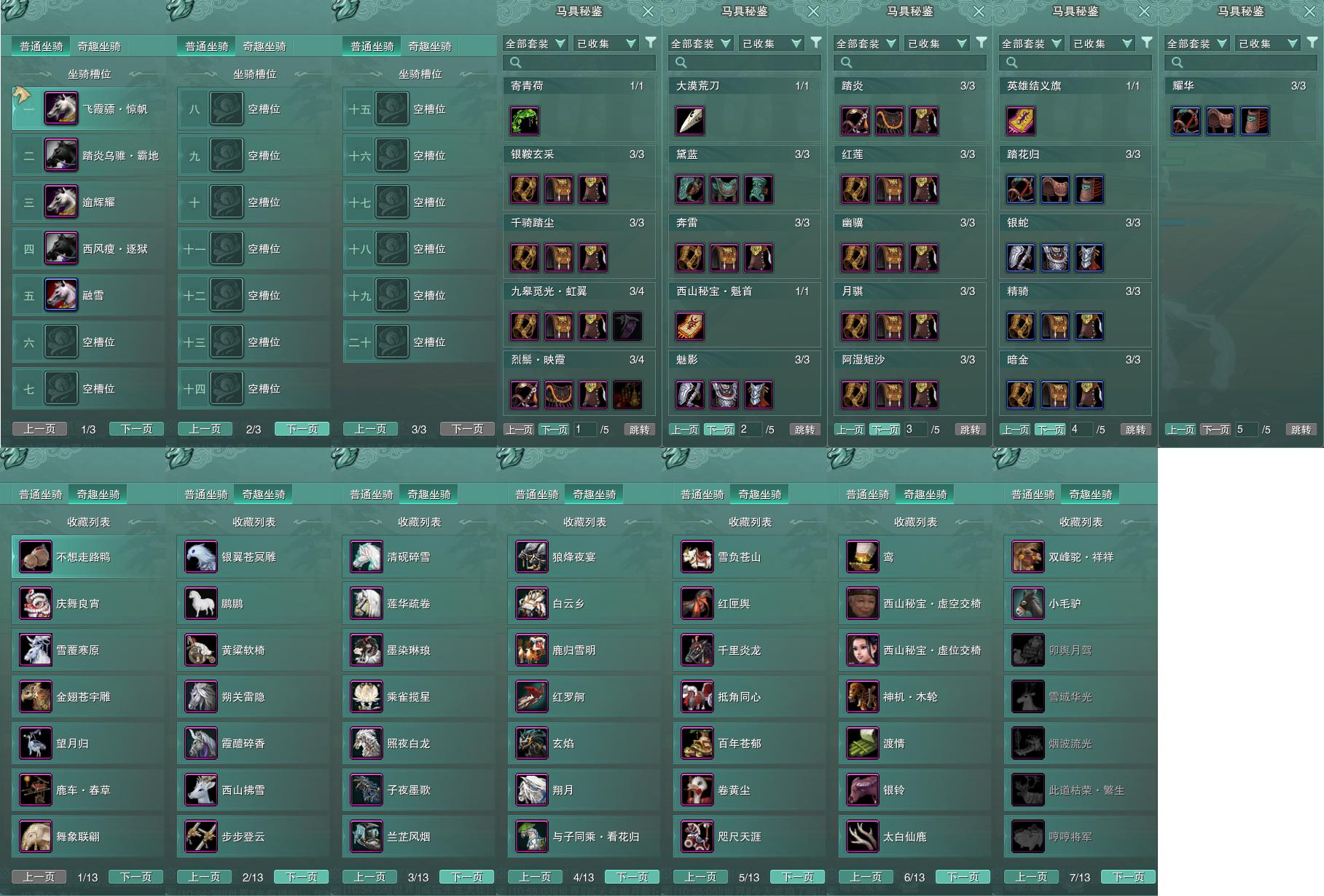
Task: Click the green 寄青荷 item icon
Action: point(525,121)
